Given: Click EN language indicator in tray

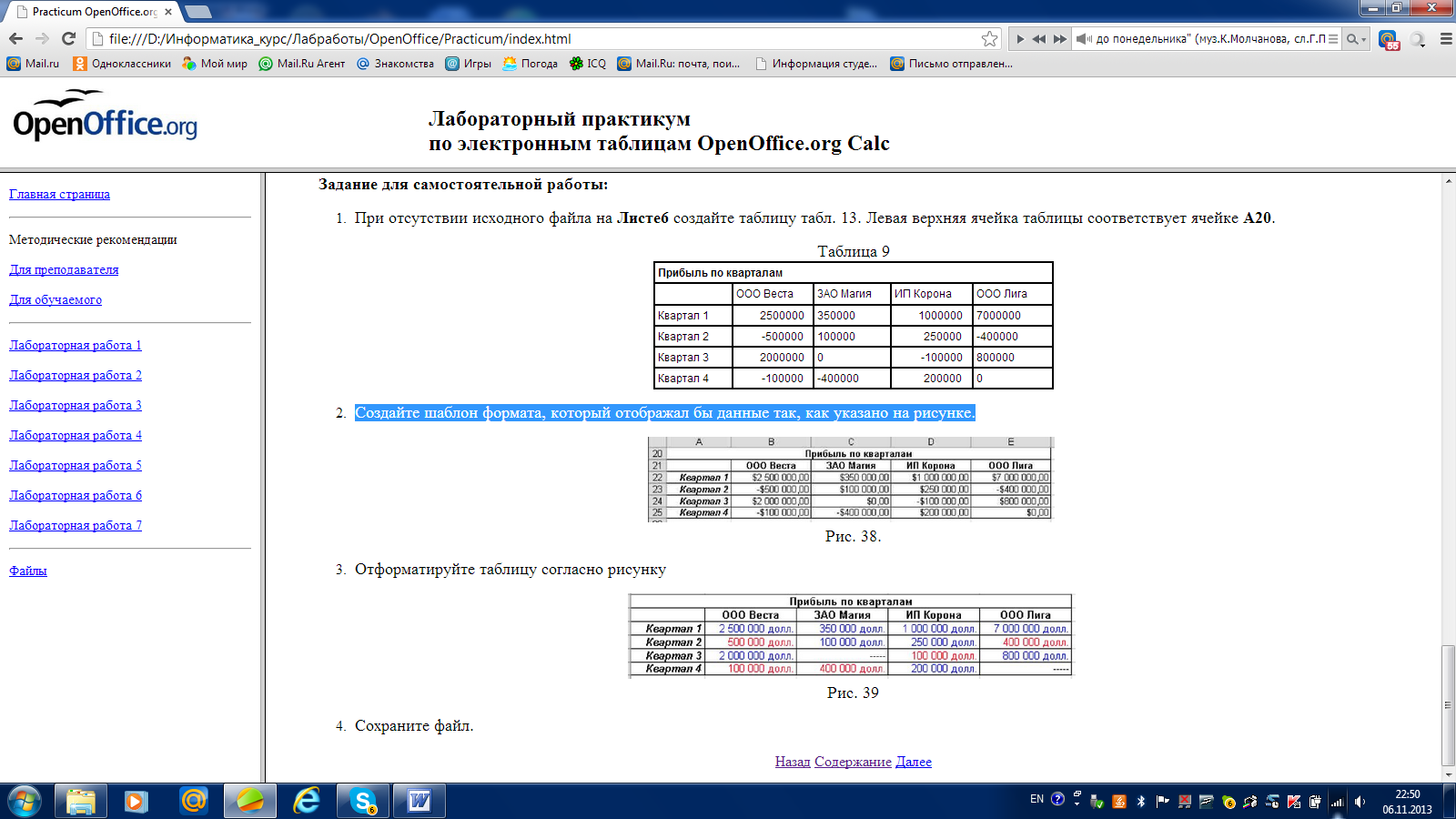Looking at the screenshot, I should point(1036,800).
